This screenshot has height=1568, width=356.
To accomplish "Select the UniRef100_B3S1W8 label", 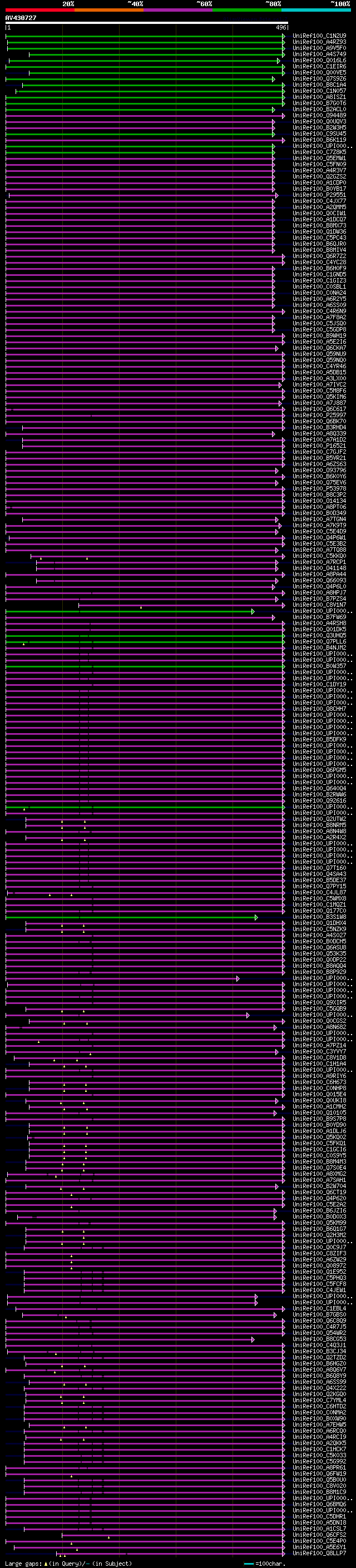I will click(319, 917).
